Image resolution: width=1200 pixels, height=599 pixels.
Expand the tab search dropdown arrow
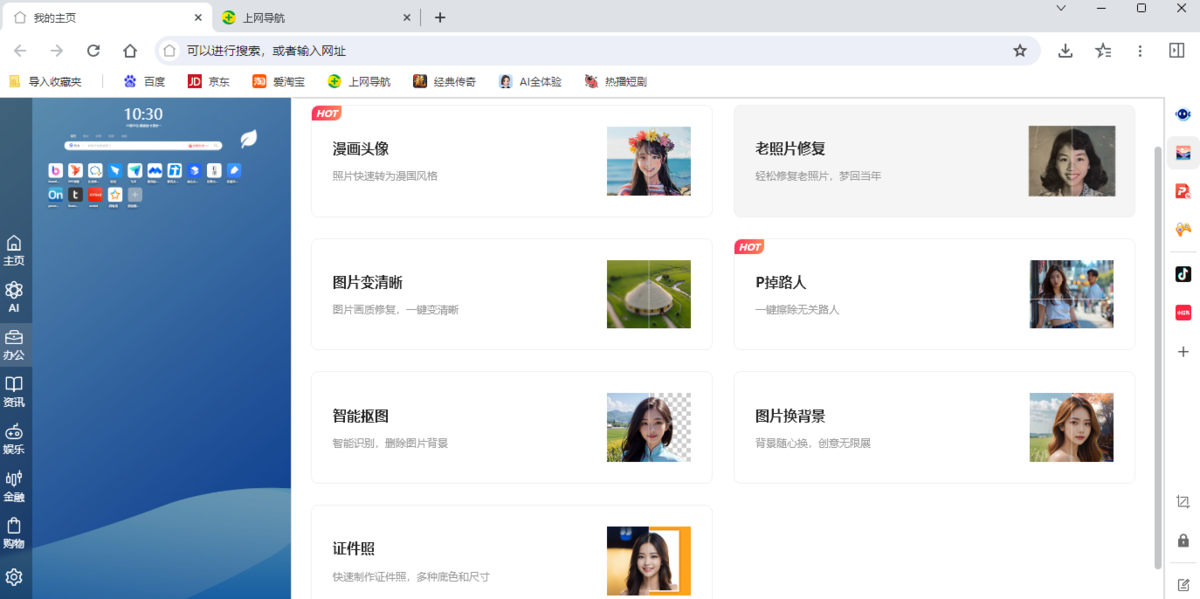coord(1061,8)
